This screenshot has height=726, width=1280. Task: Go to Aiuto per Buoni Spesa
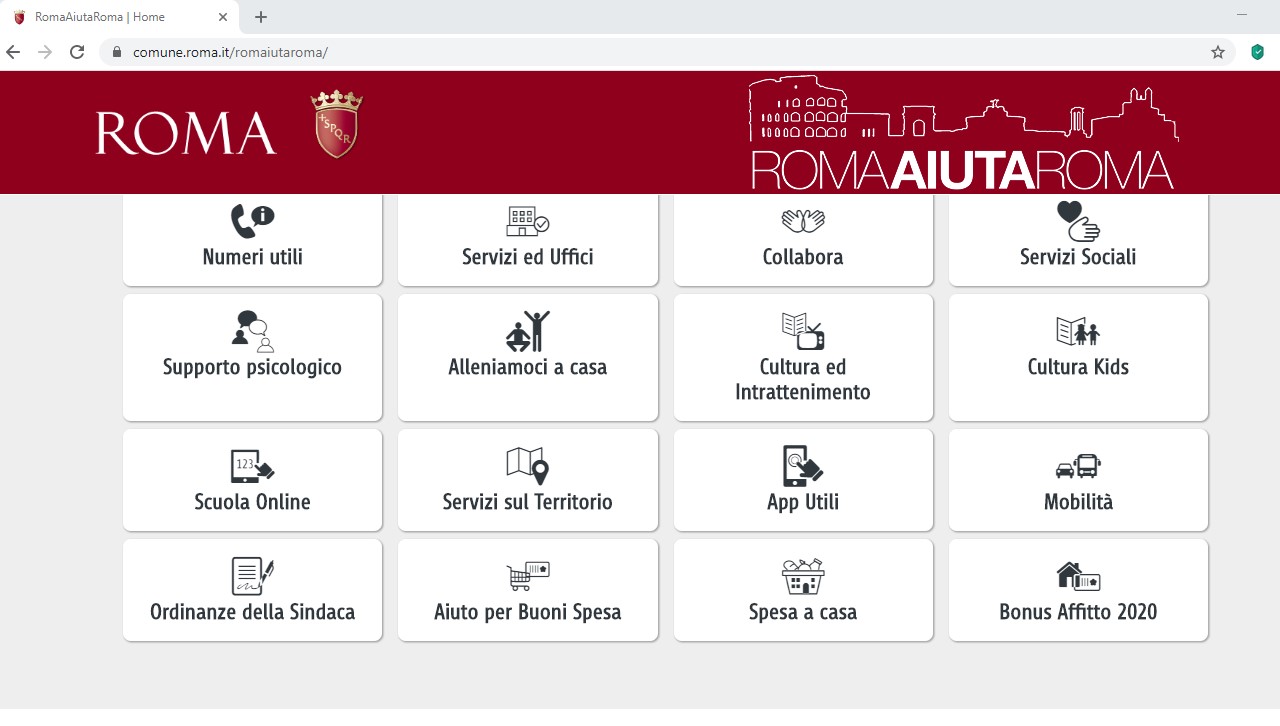(x=528, y=590)
